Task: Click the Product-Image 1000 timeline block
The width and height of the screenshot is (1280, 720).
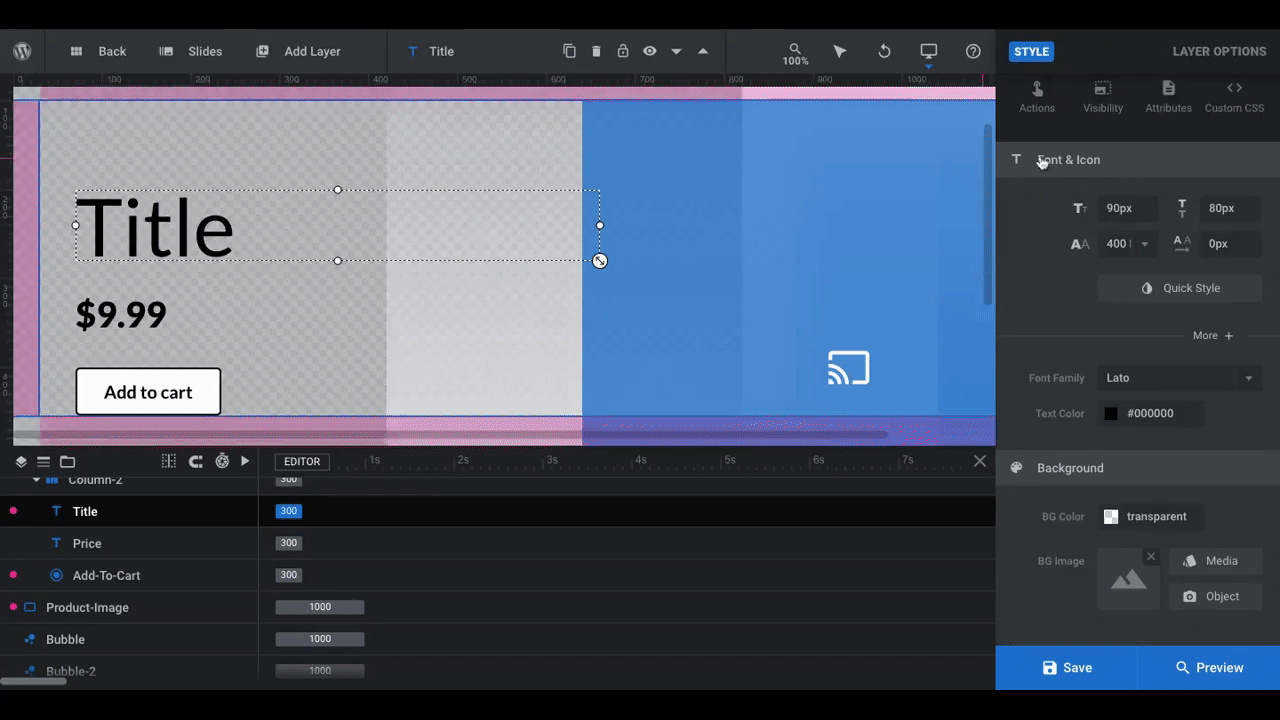Action: pos(320,607)
